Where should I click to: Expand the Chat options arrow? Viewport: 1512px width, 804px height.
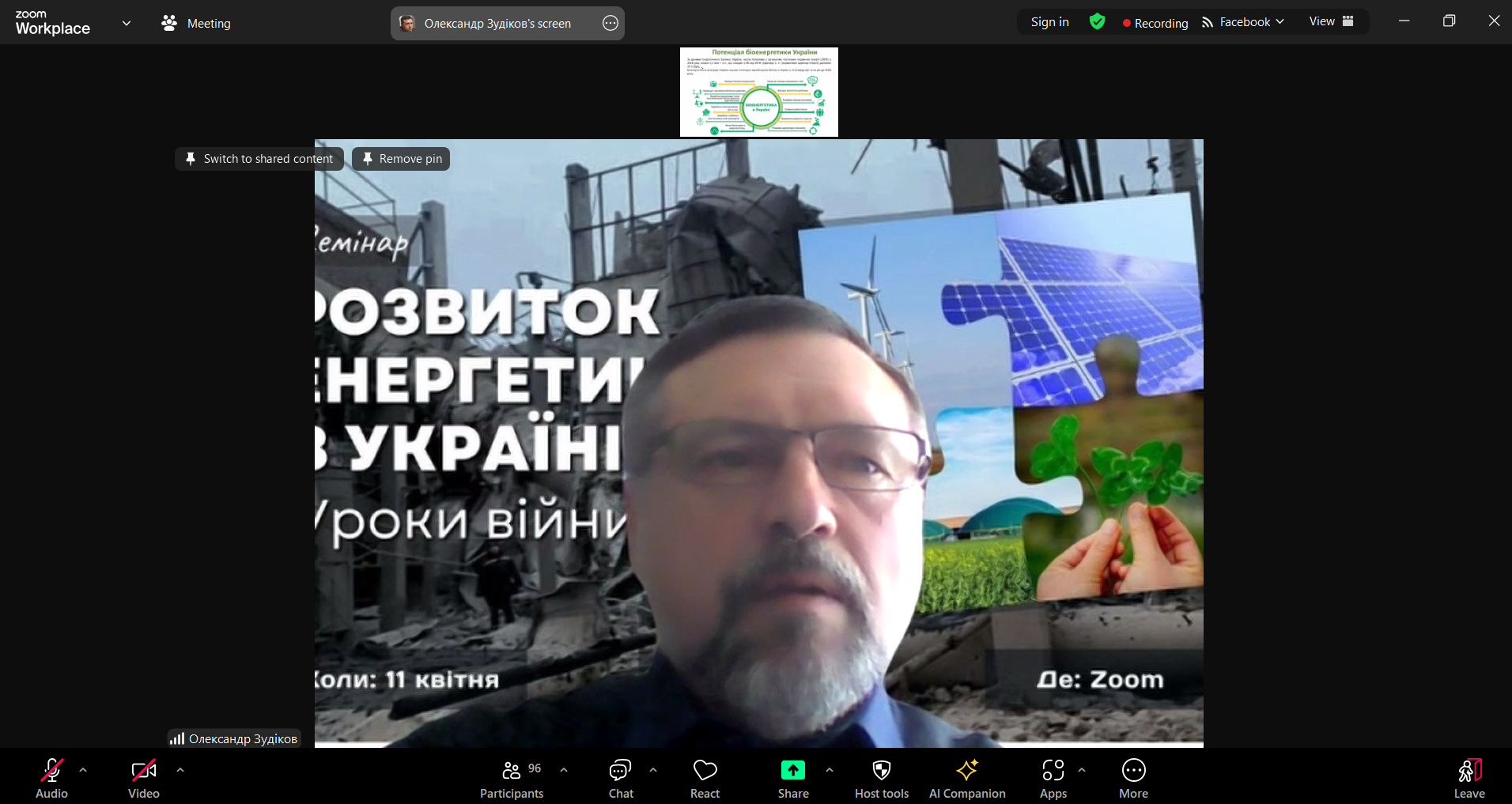coord(653,769)
